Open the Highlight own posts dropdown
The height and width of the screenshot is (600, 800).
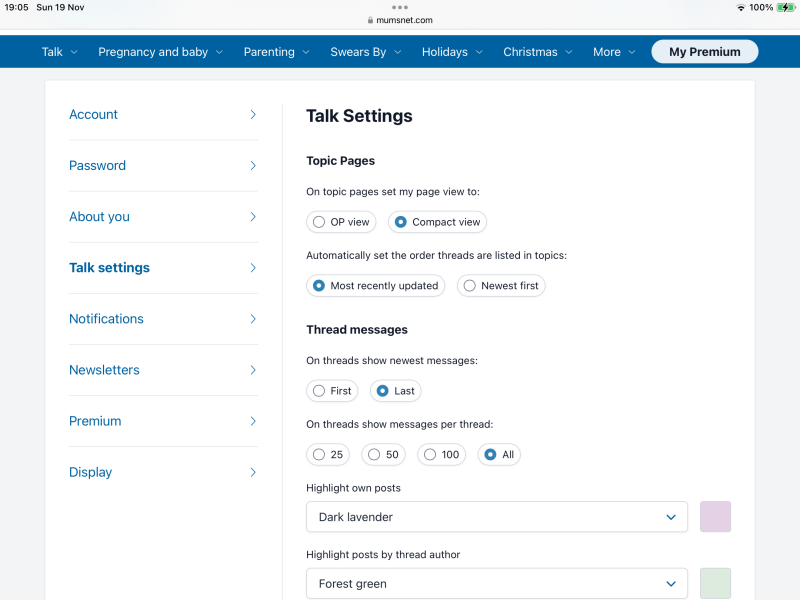pyautogui.click(x=496, y=517)
